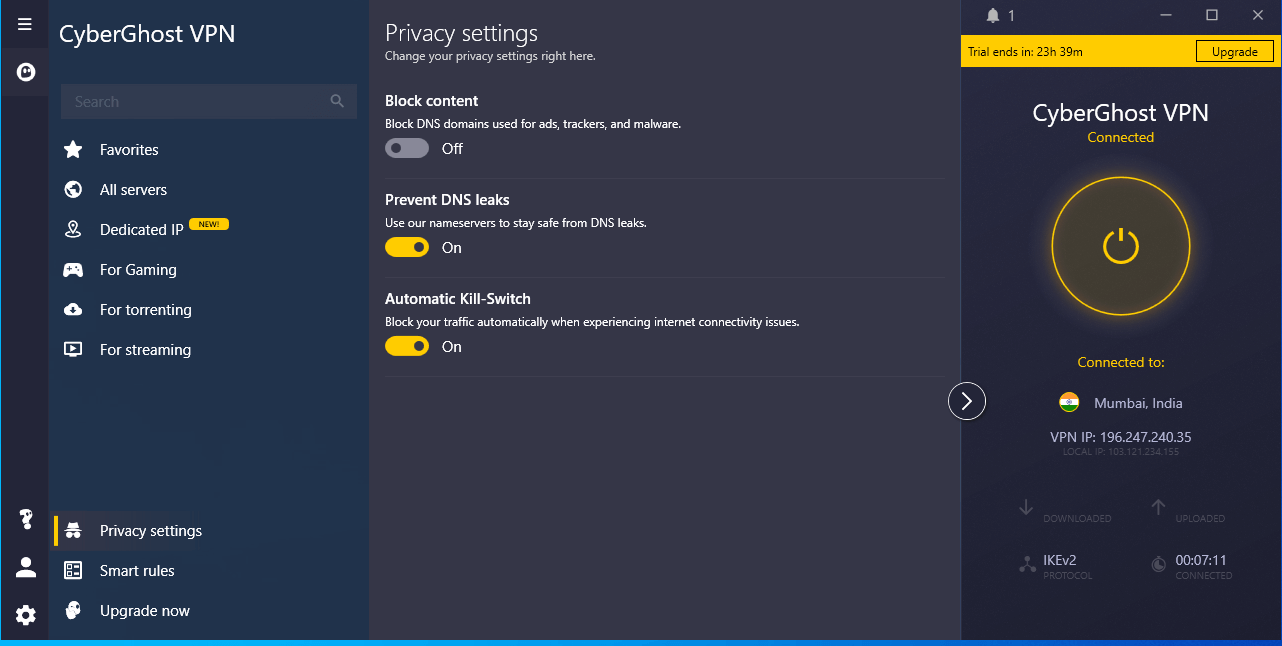Click the For Gaming controller icon

tap(73, 270)
